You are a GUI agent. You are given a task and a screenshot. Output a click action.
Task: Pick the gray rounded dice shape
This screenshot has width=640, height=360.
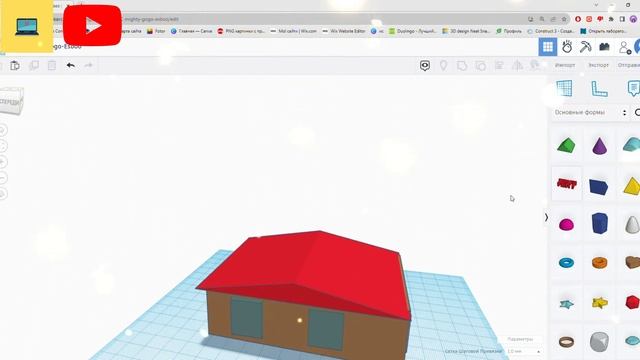pos(599,342)
